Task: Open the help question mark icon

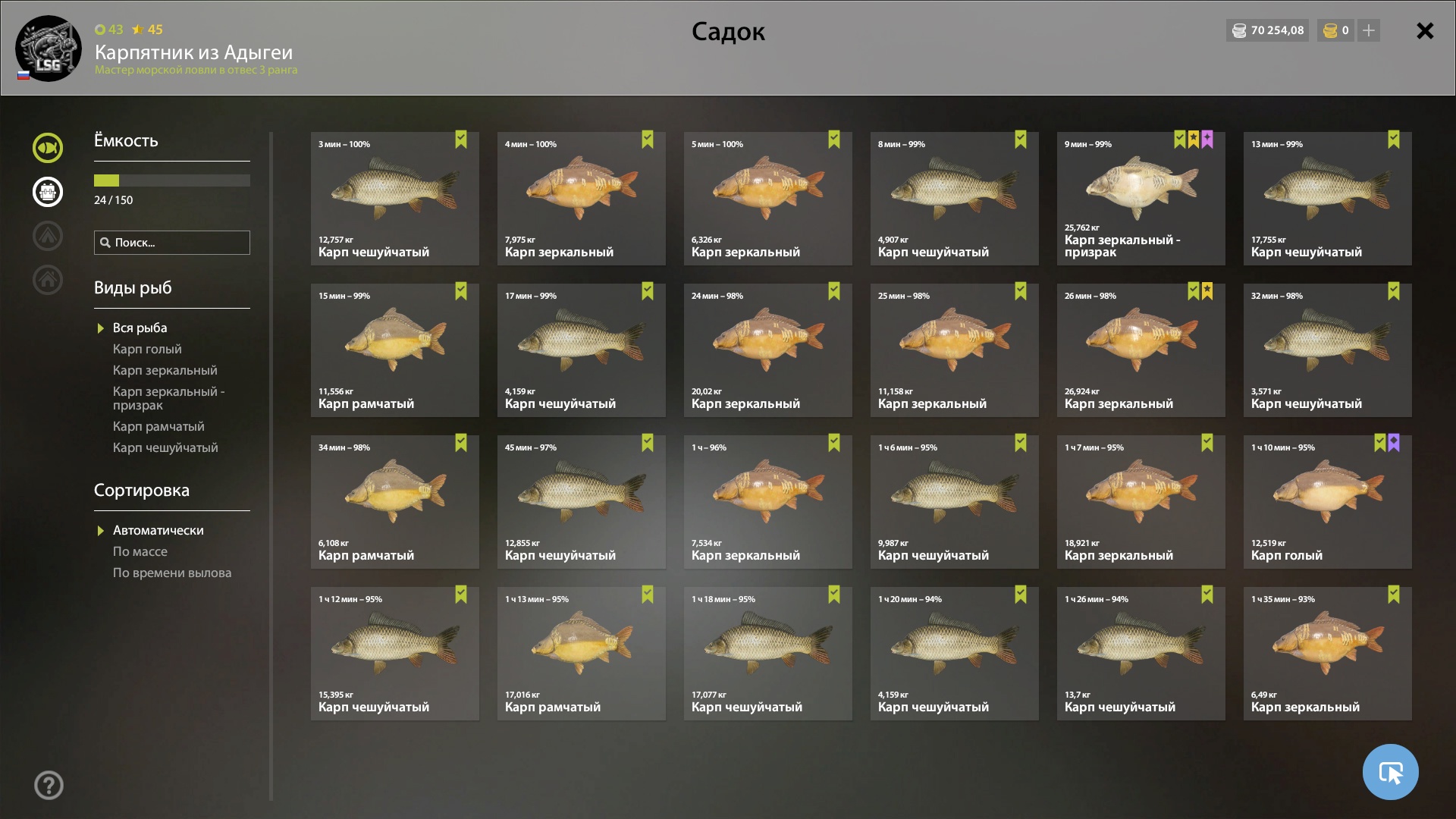Action: tap(49, 785)
